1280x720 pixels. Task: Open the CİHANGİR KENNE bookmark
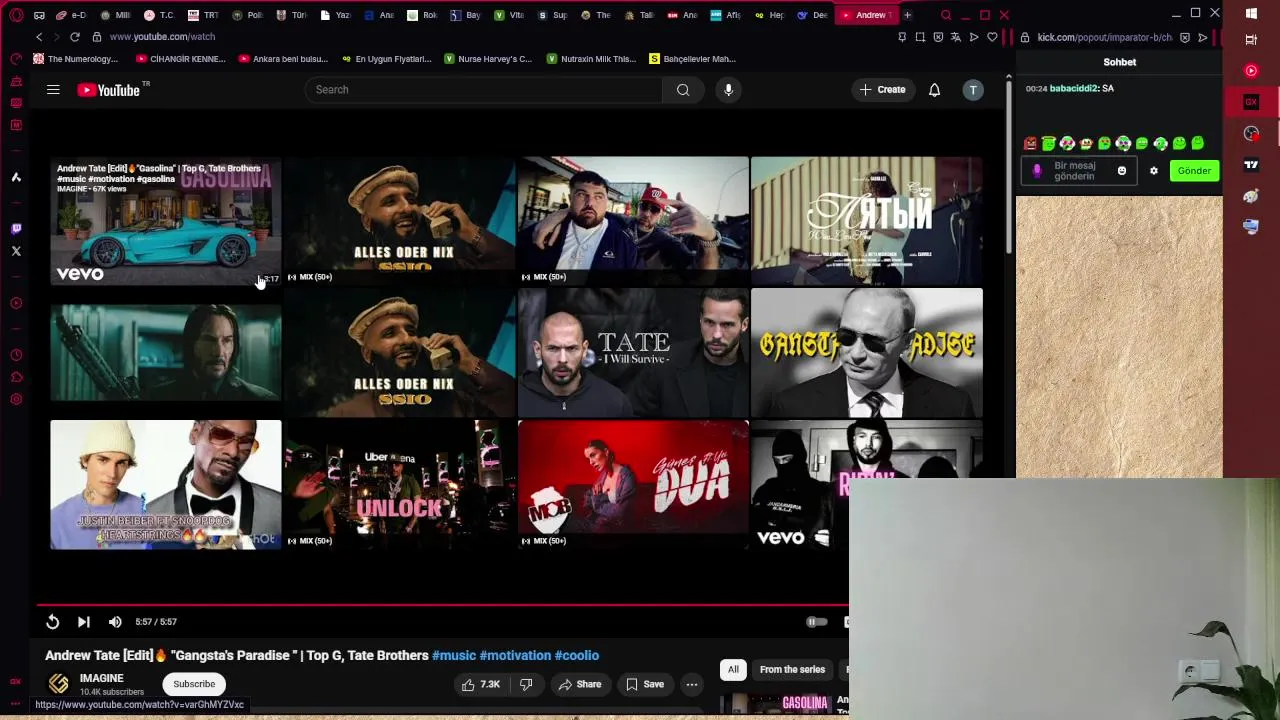(x=181, y=59)
